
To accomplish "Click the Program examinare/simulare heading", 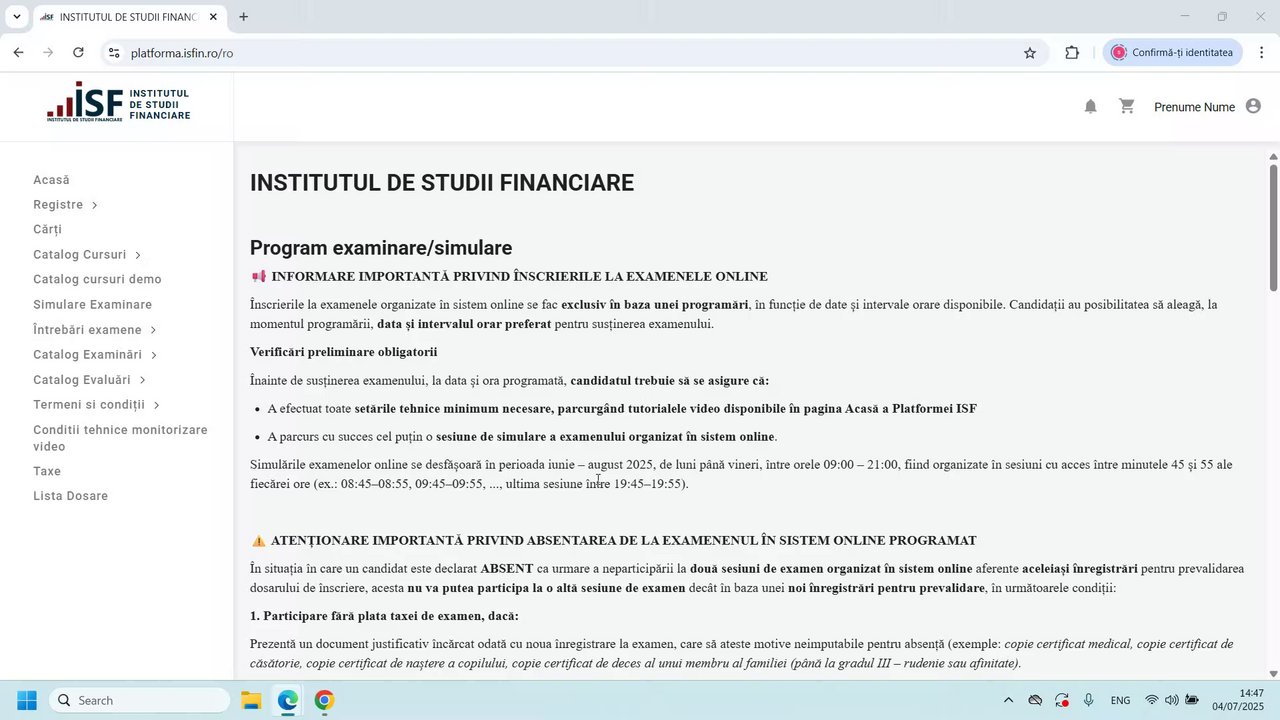I will [x=381, y=248].
